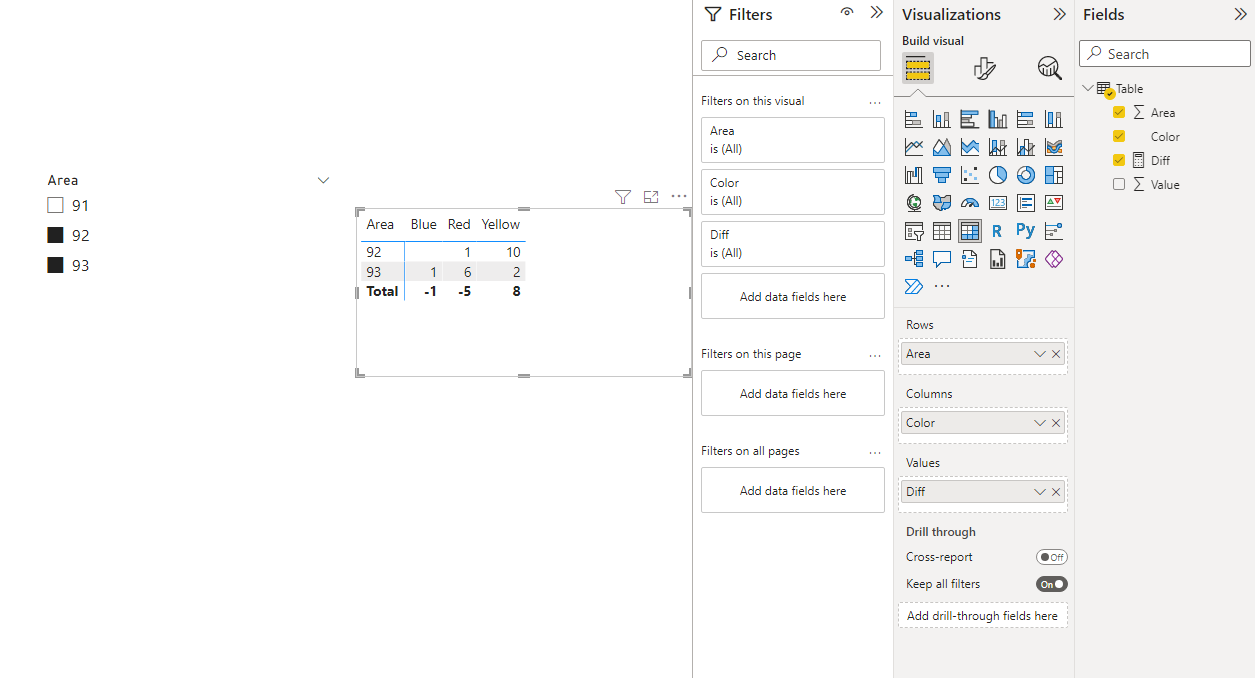Remove Diff from Values well
Viewport: 1255px width, 678px height.
point(1056,492)
